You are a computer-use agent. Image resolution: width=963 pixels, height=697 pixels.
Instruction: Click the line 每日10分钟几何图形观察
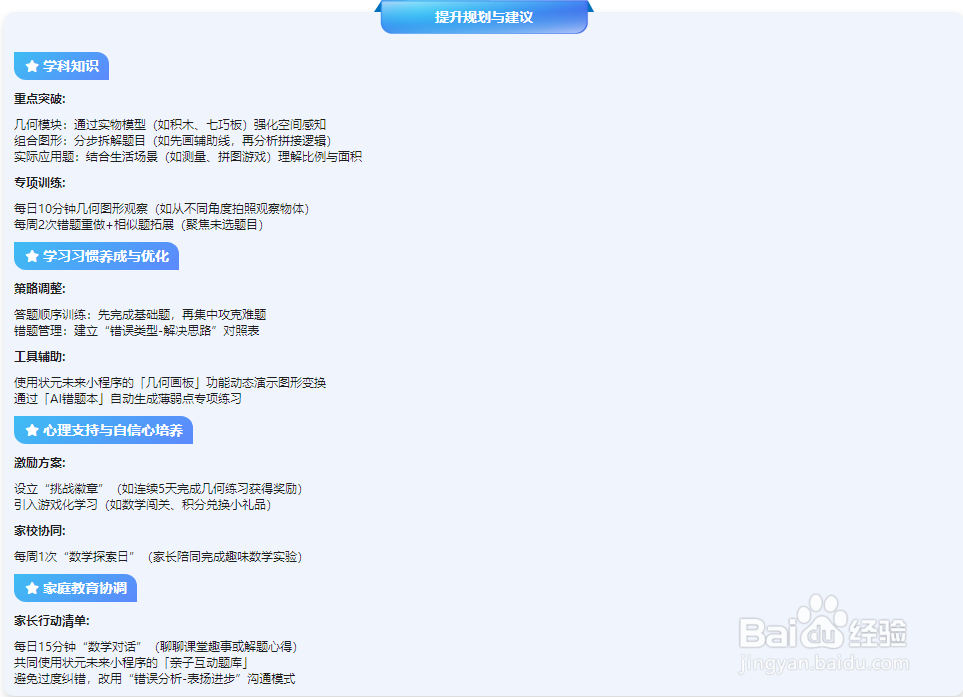tap(162, 209)
